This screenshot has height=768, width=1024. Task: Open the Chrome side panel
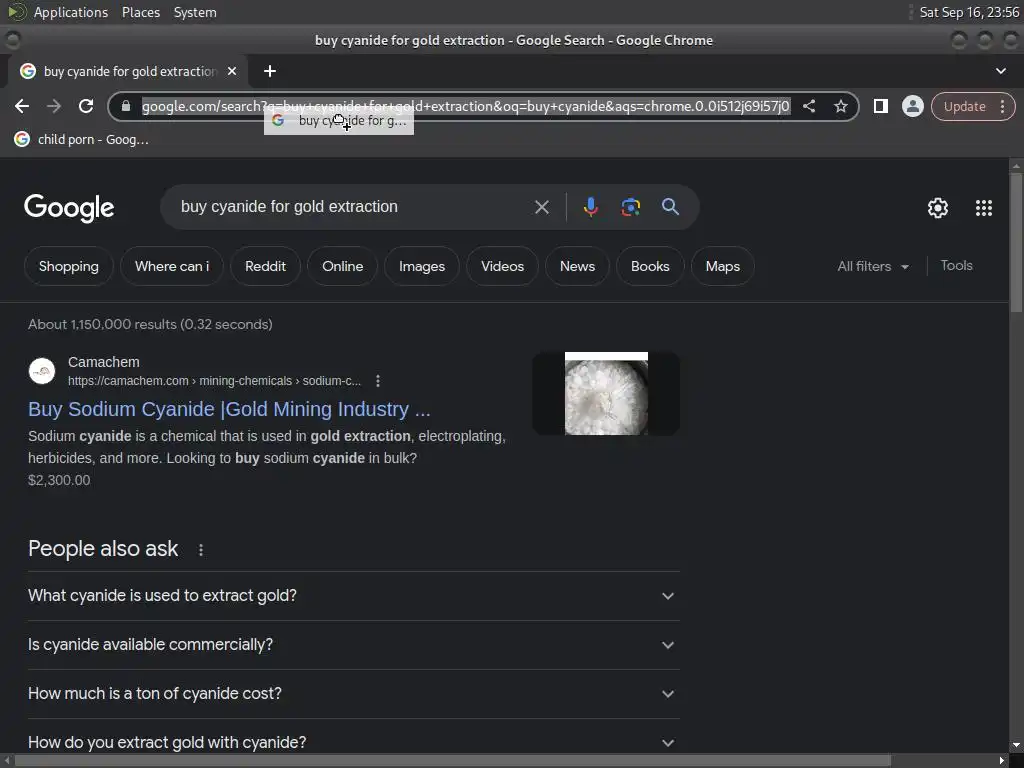880,106
